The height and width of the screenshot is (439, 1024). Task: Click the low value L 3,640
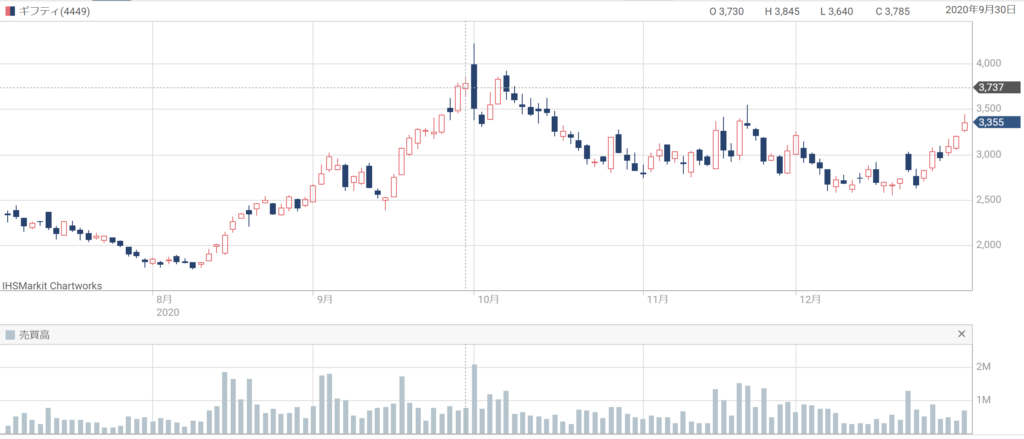click(836, 11)
